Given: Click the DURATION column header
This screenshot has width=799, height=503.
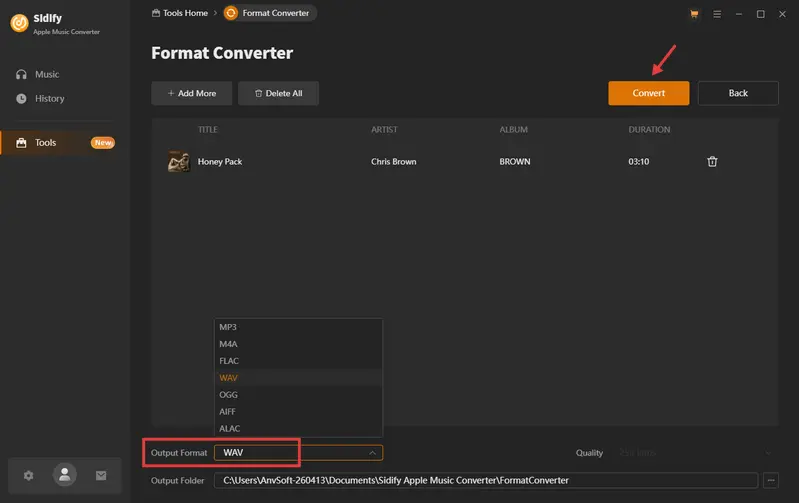Looking at the screenshot, I should pyautogui.click(x=649, y=129).
